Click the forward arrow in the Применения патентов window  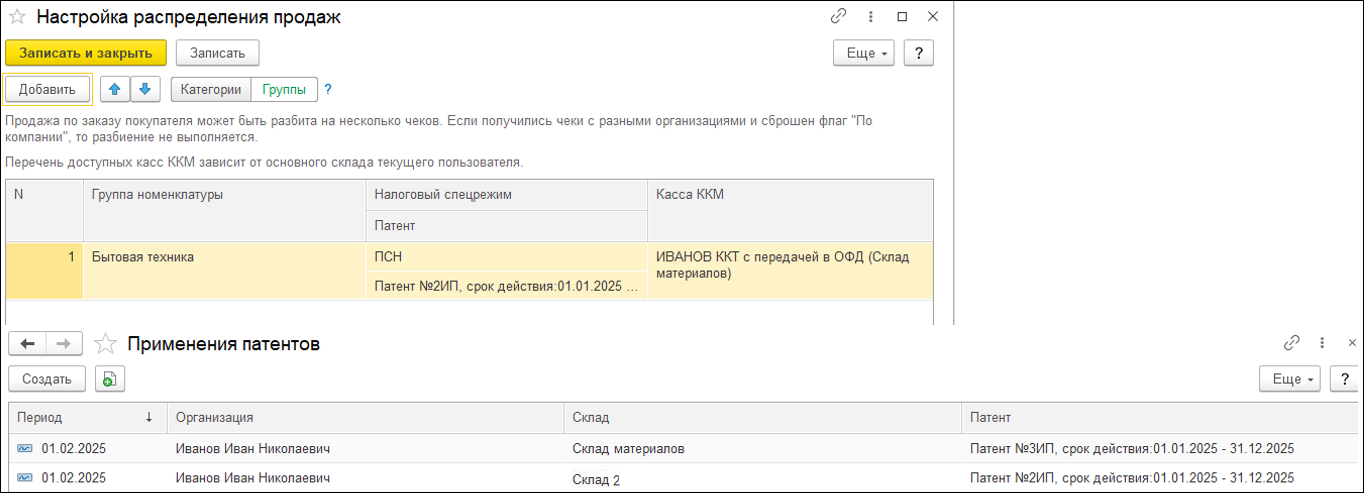point(63,344)
